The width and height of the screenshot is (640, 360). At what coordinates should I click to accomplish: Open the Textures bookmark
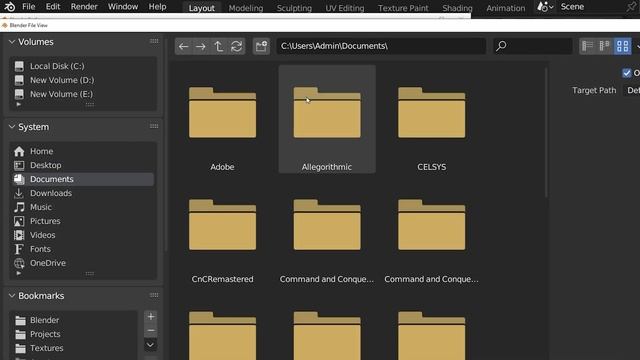tap(74, 348)
